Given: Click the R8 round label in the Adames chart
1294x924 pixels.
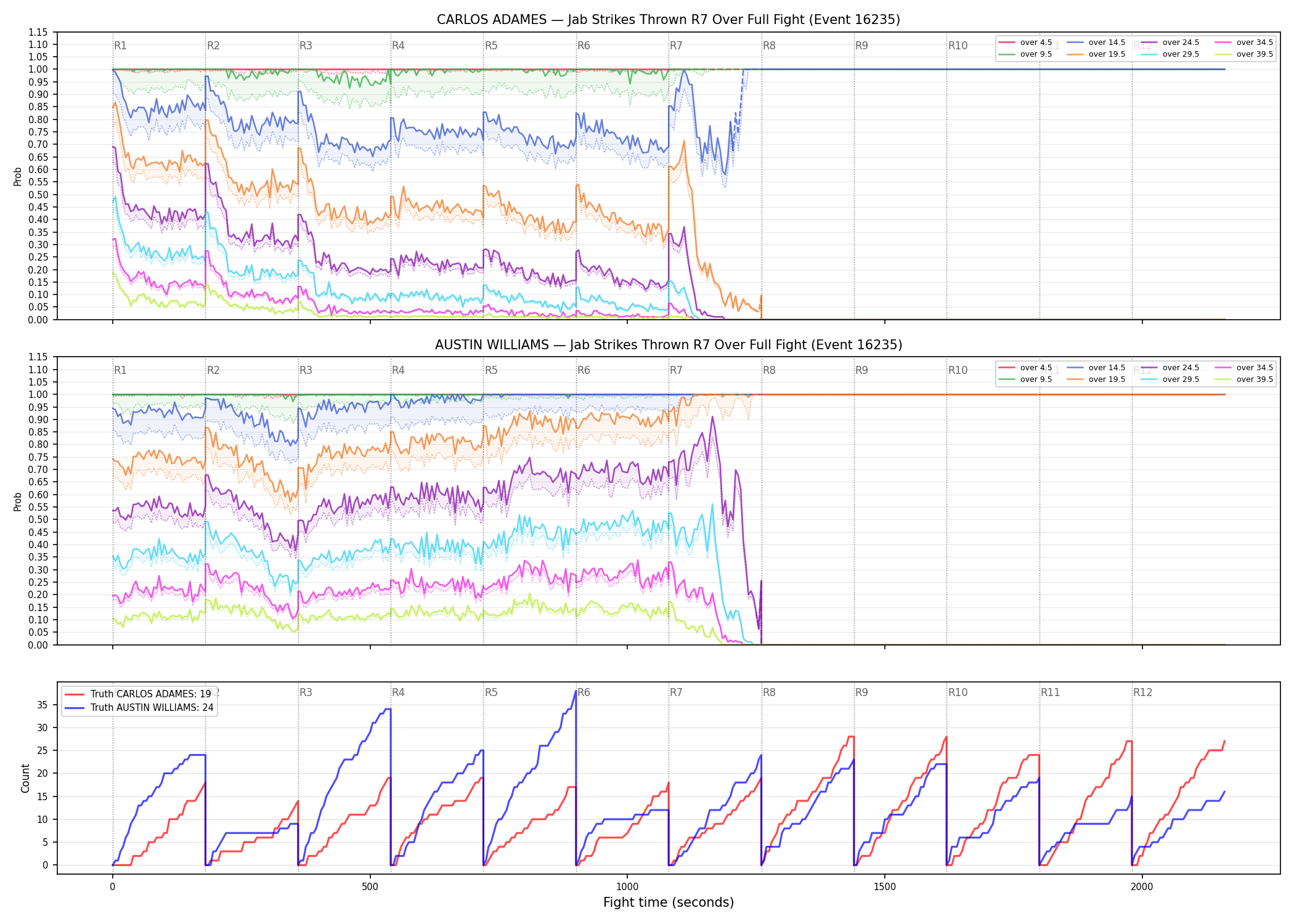Looking at the screenshot, I should (x=769, y=46).
